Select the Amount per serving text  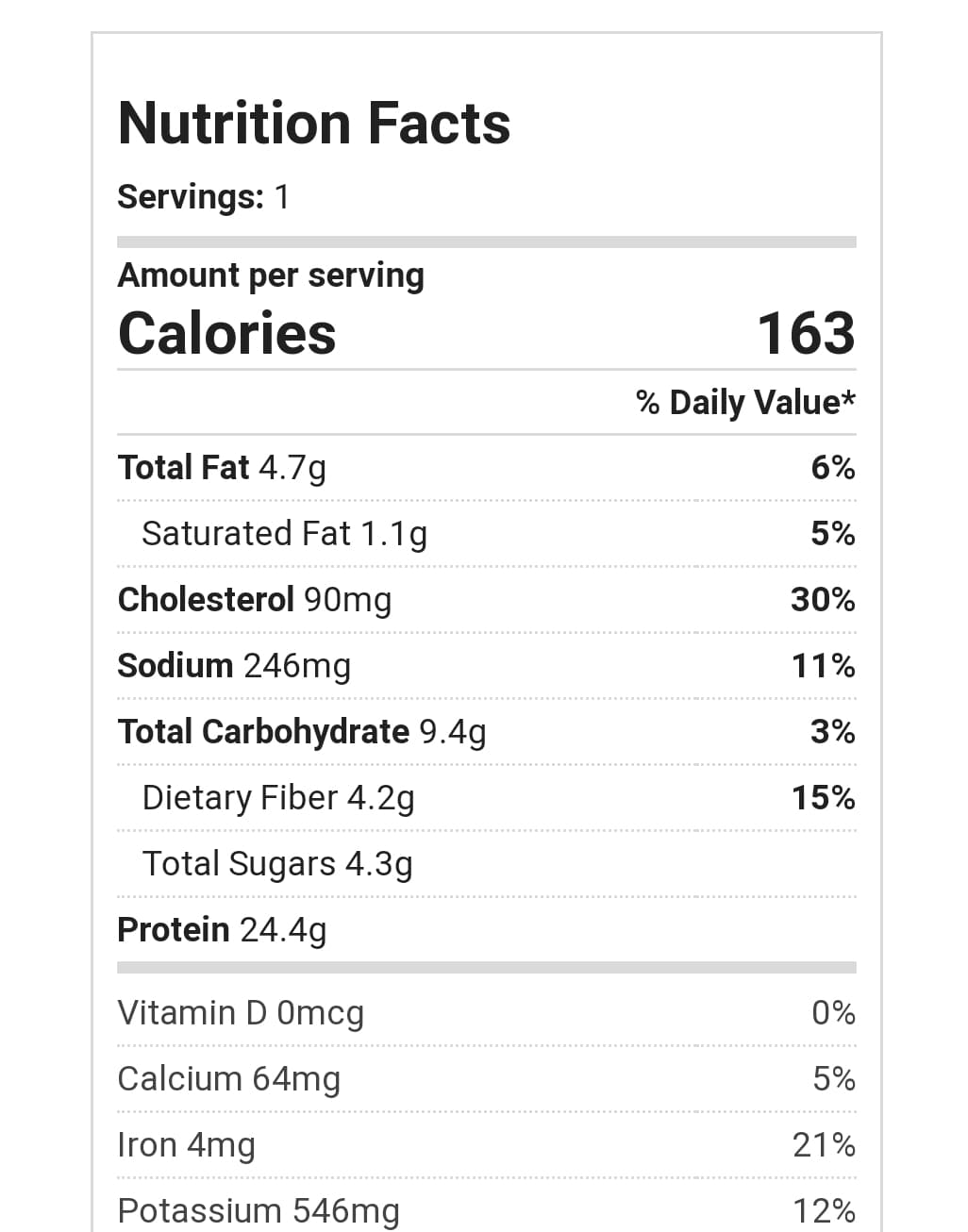tap(271, 275)
